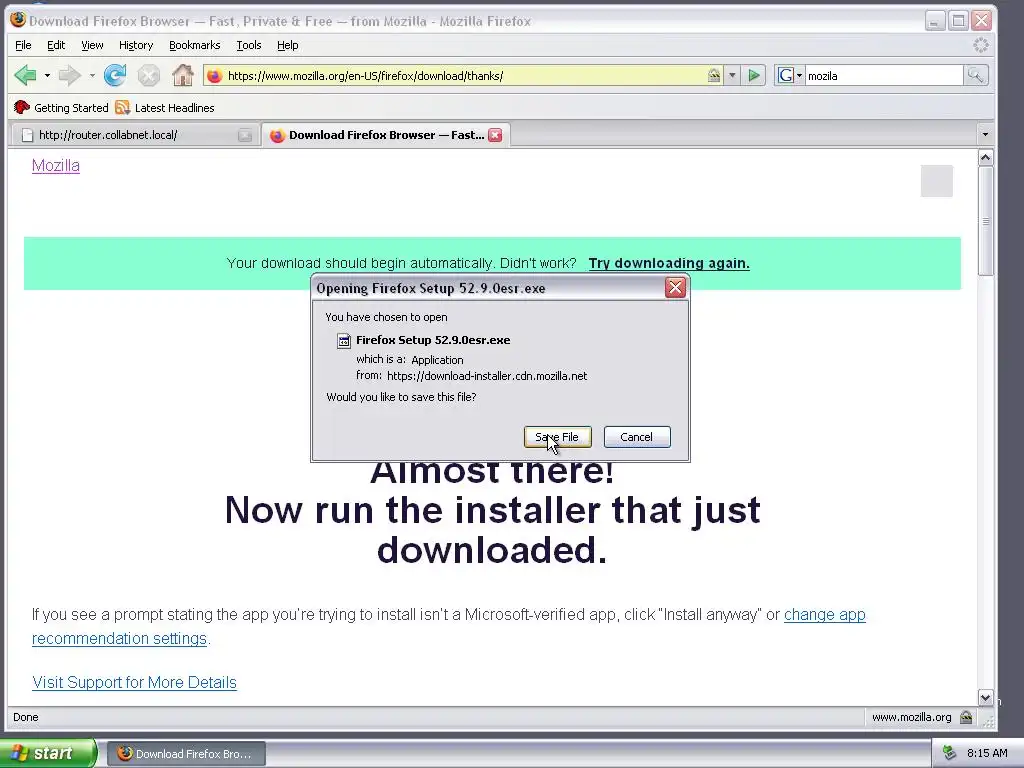Click the scrollbar down arrow
Screen dimensions: 1024x768
click(x=985, y=697)
